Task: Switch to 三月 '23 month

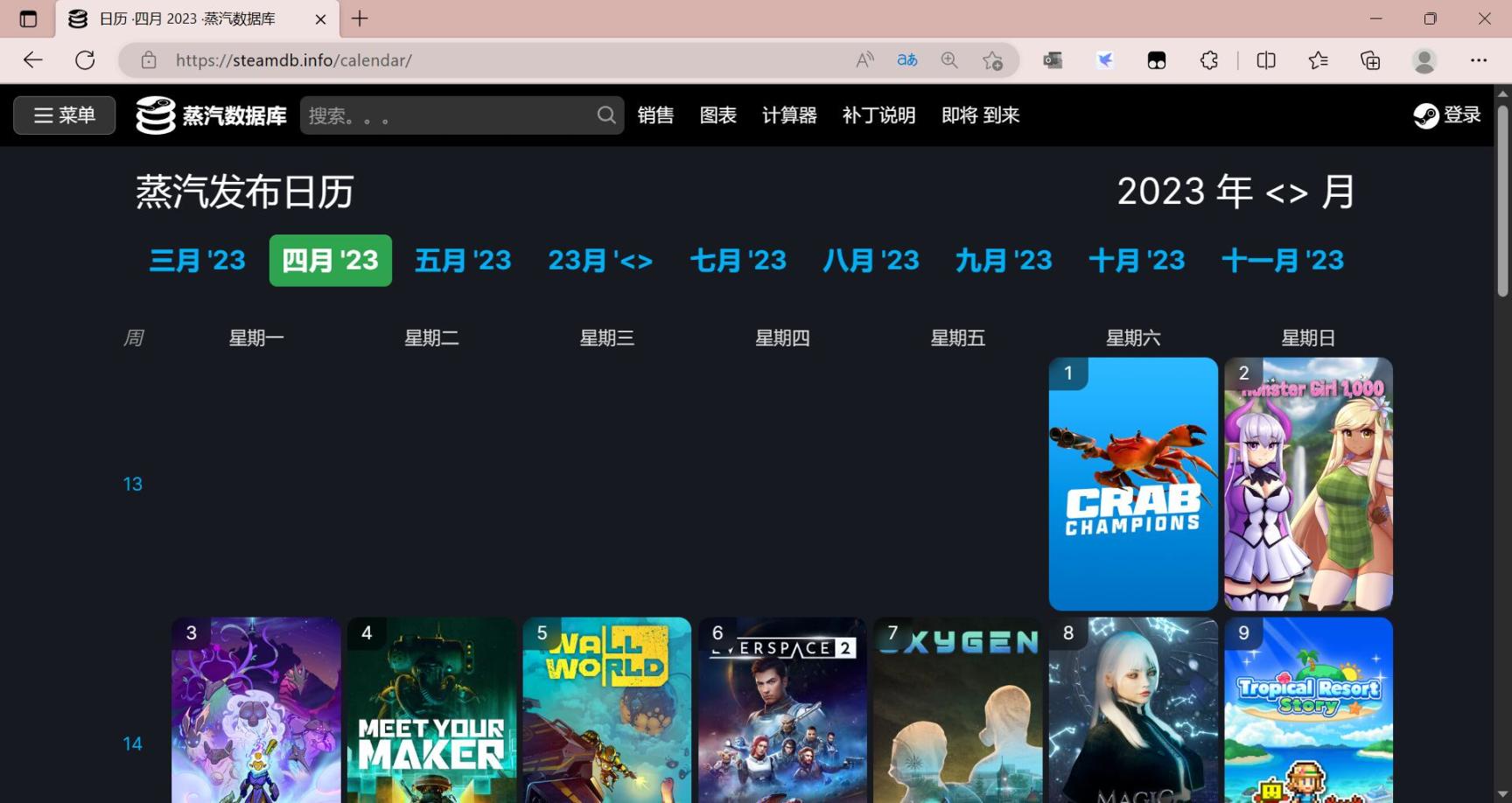Action: click(198, 261)
